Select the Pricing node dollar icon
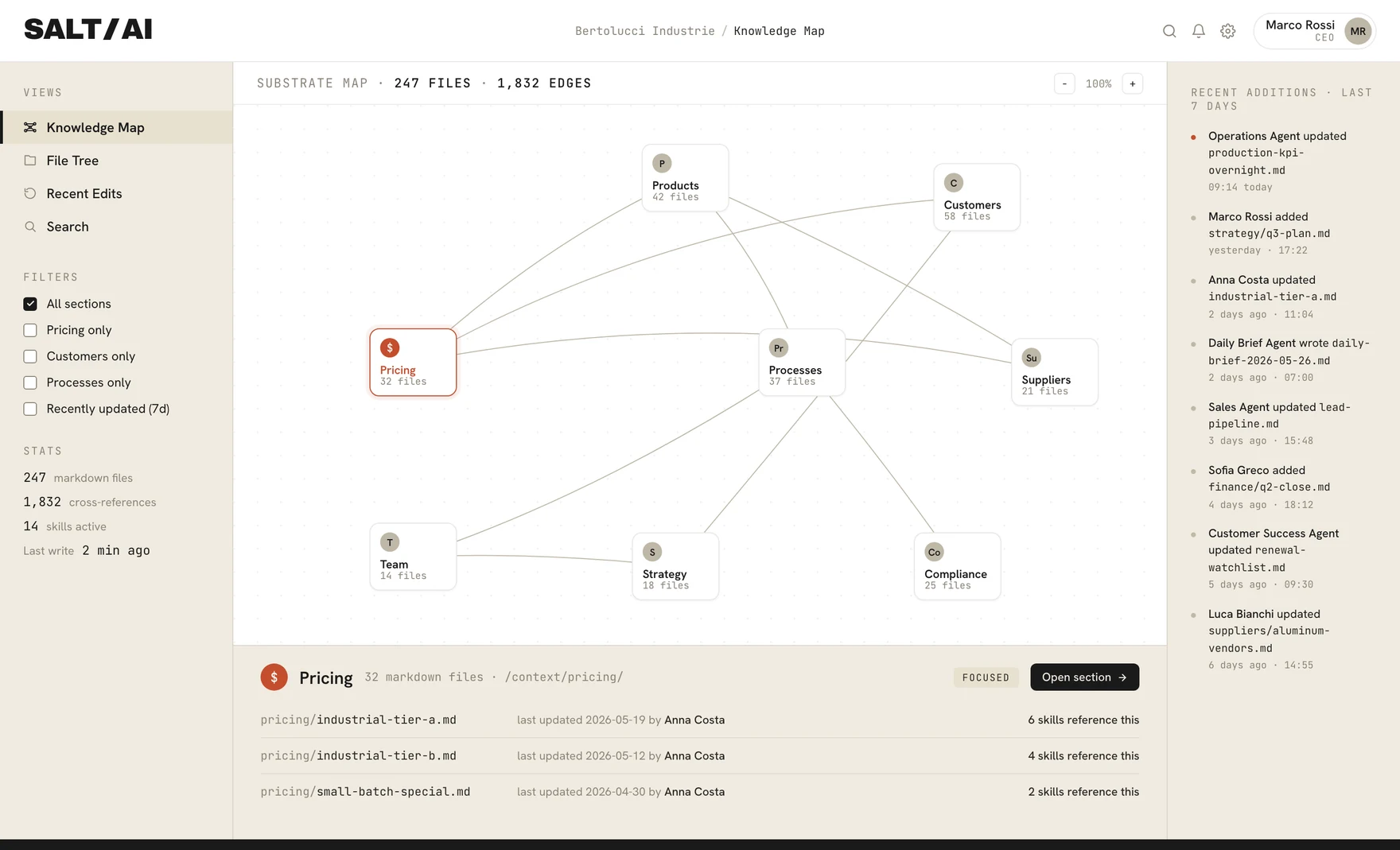 390,347
